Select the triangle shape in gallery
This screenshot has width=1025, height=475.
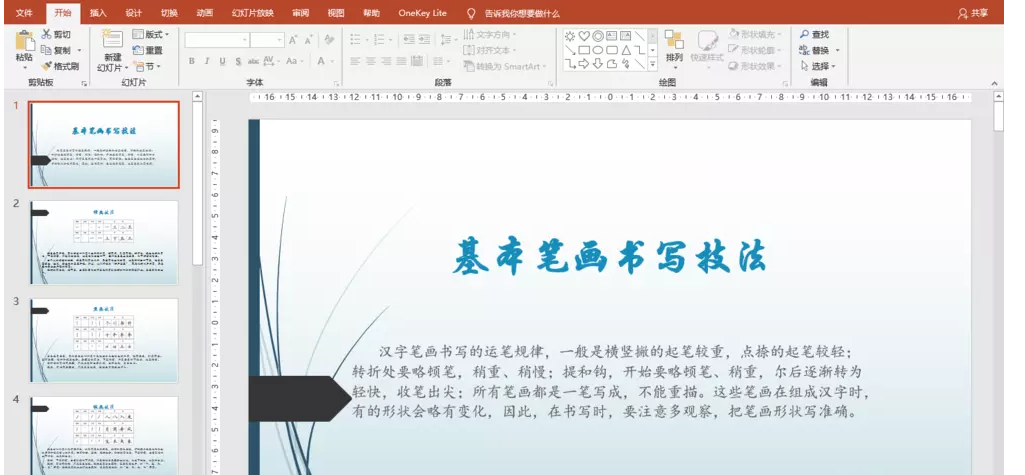tap(626, 50)
